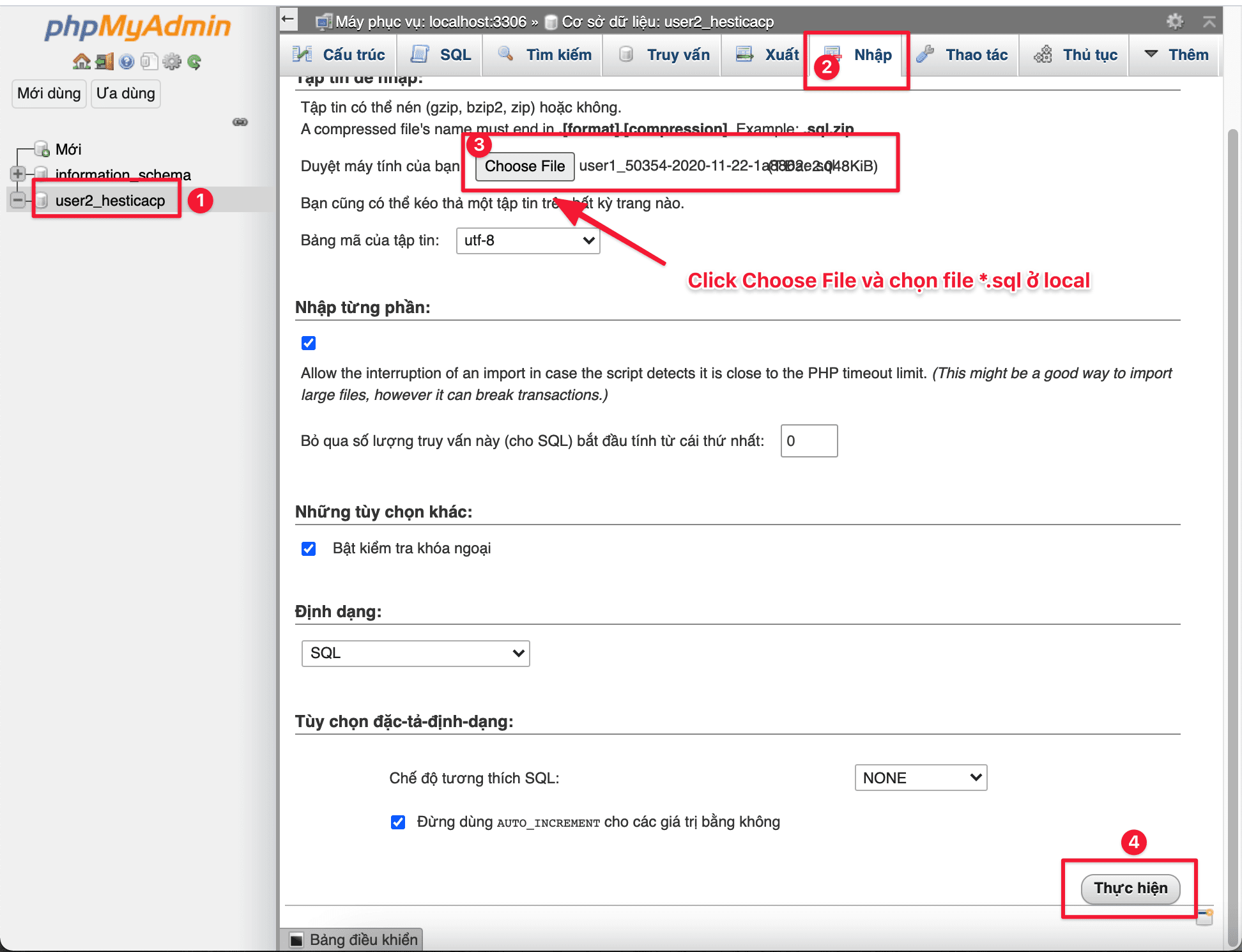Viewport: 1242px width, 952px height.
Task: Open the phpMyAdmin documentation help icon
Action: (126, 61)
